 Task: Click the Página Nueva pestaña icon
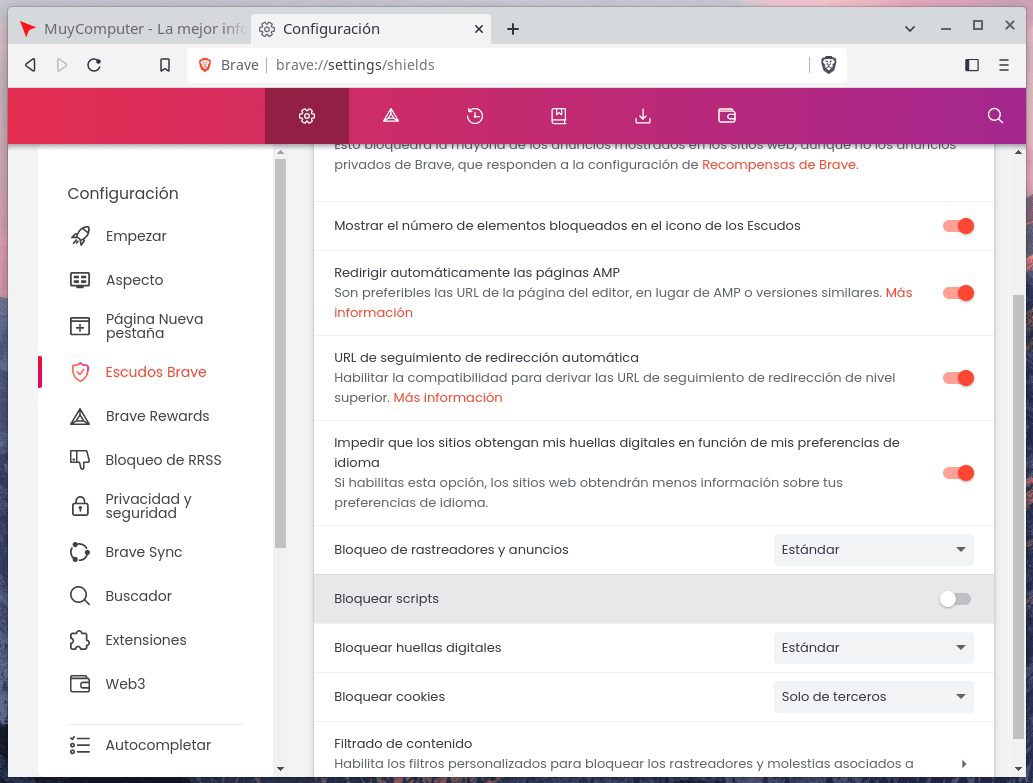(80, 326)
